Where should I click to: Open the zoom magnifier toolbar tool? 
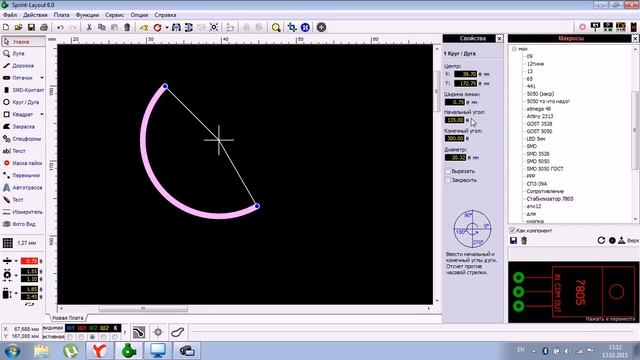pyautogui.click(x=276, y=27)
